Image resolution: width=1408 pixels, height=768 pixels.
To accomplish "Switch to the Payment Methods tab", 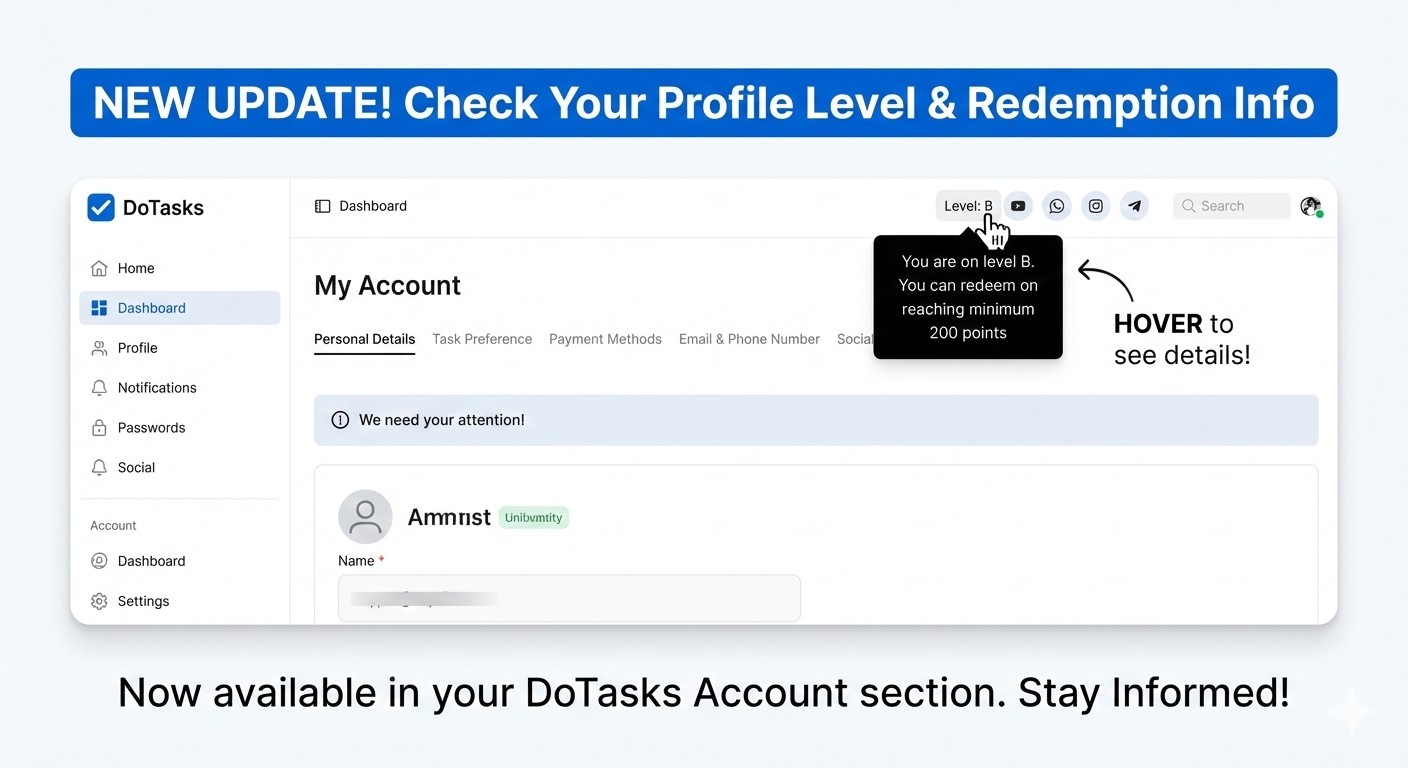I will click(605, 339).
